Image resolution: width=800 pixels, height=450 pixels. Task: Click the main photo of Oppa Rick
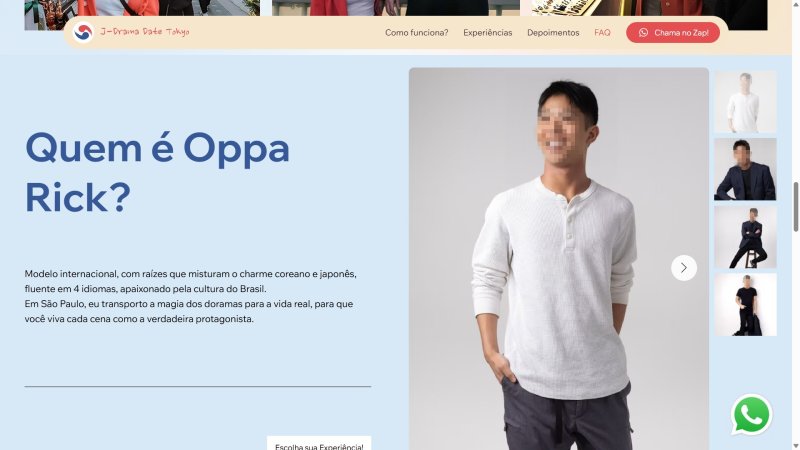[559, 259]
